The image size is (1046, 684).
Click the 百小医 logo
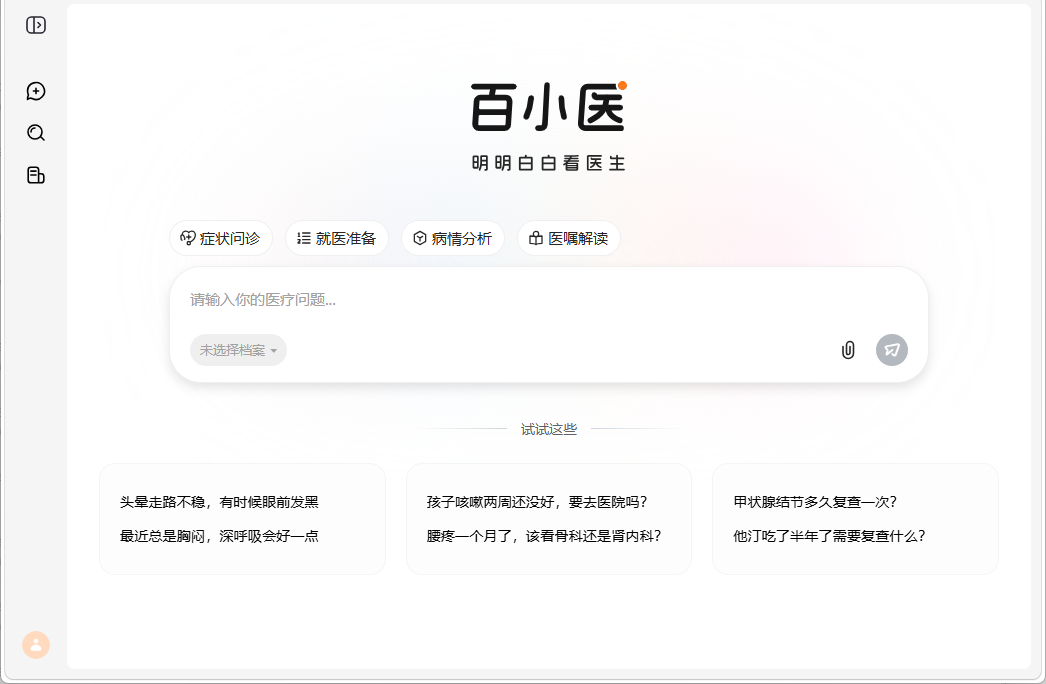pos(549,107)
